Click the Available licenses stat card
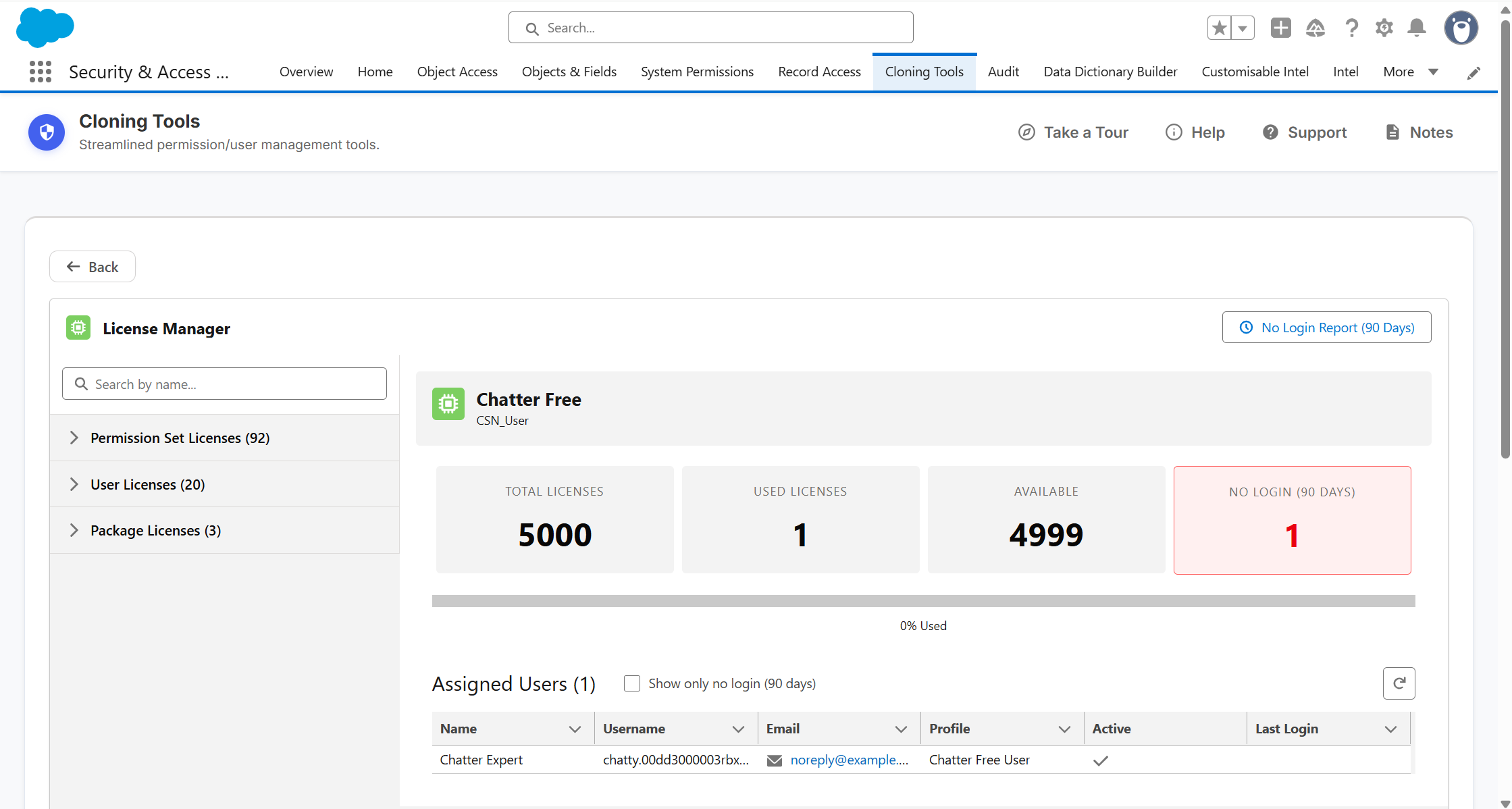1512x809 pixels. click(x=1046, y=520)
